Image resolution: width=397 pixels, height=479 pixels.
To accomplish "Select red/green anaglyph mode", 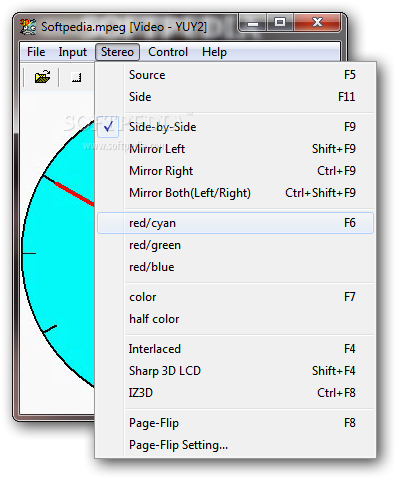I will point(235,245).
